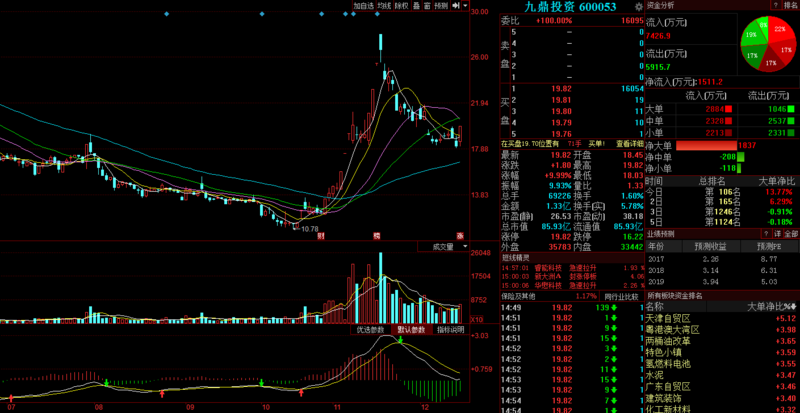Toggle the 叠 overlay chart option
This screenshot has width=800, height=413.
(416, 6)
